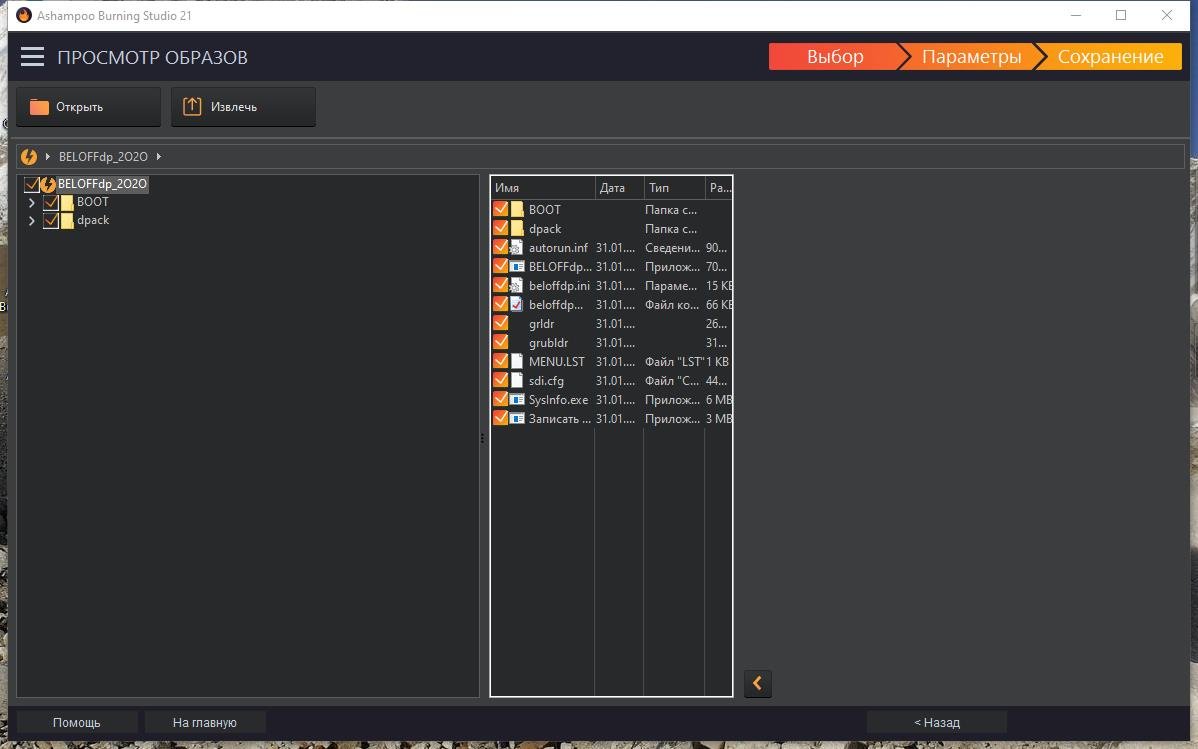Open the hamburger main menu
1198x749 pixels.
(x=32, y=57)
